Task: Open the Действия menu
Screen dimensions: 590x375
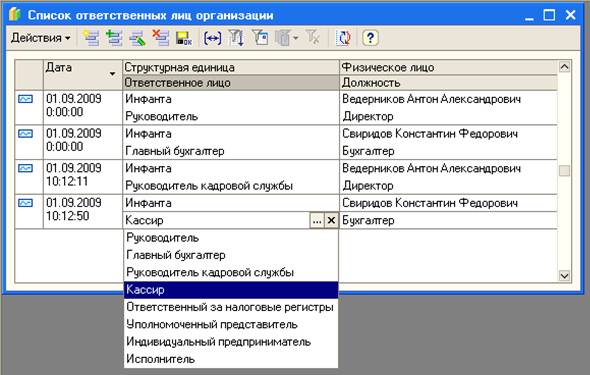Action: click(40, 38)
